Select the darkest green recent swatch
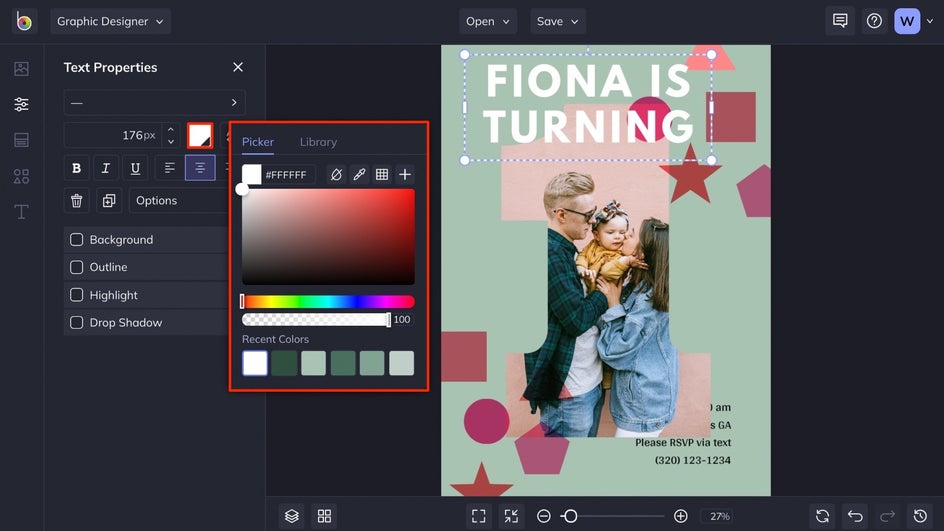 click(284, 364)
